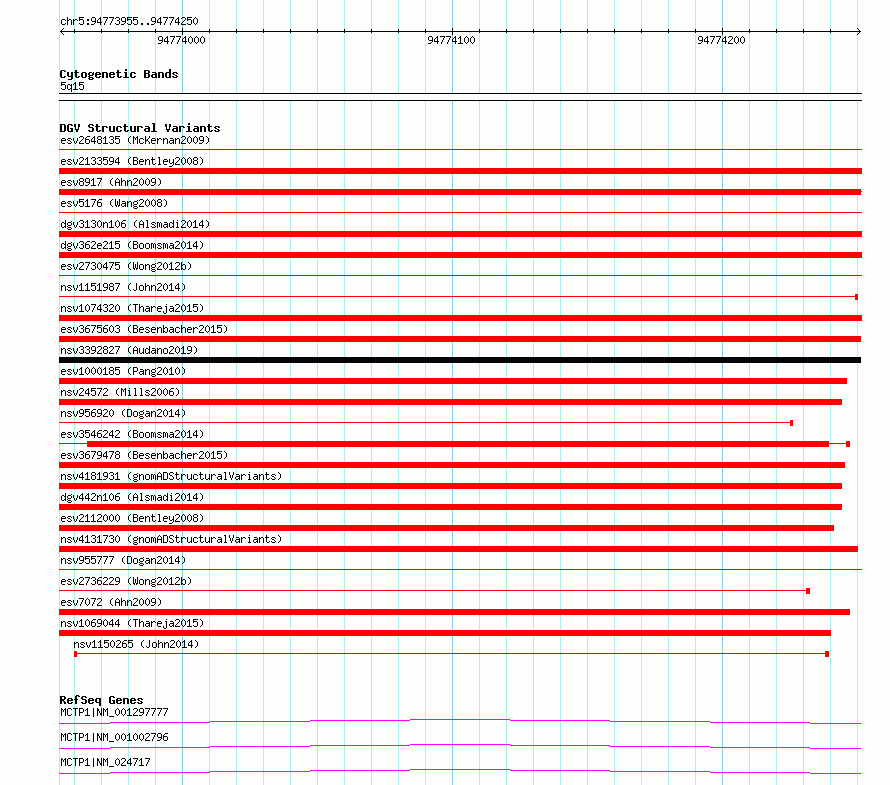This screenshot has height=785, width=890.
Task: Select variant dgv362e215 (Boomsma2014) label
Action: 132,245
